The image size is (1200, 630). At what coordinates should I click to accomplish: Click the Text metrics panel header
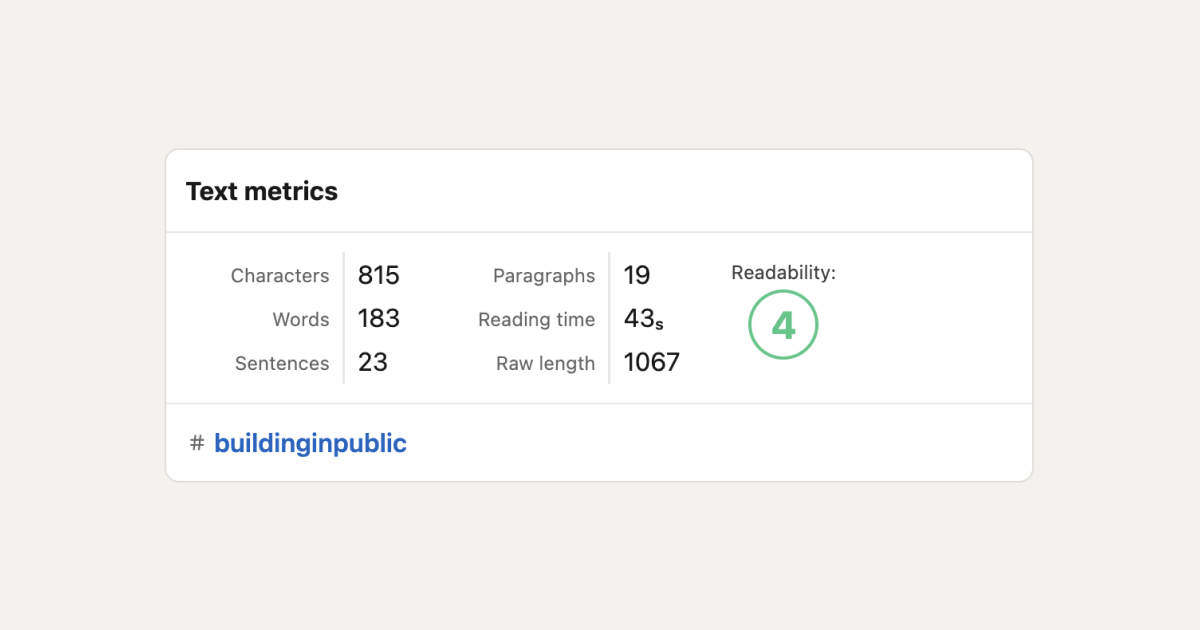pyautogui.click(x=261, y=191)
